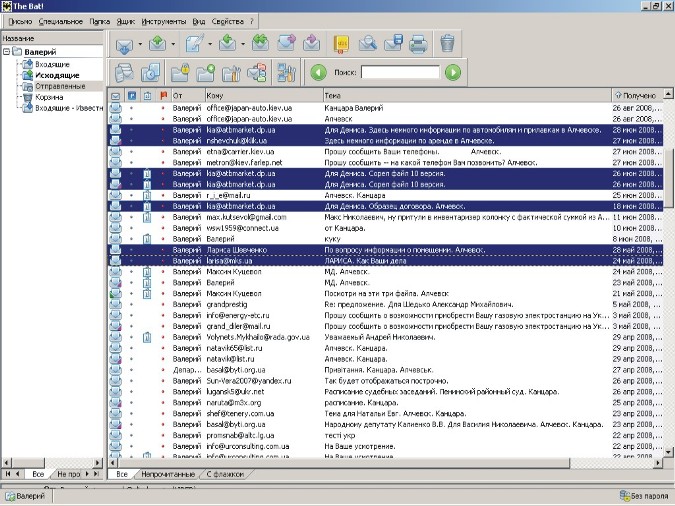Click the trash can Delete icon
The image size is (675, 506).
coord(447,44)
